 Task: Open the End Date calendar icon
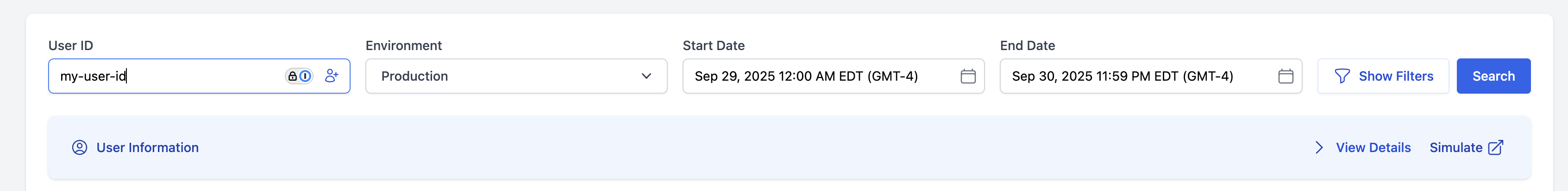(1286, 76)
